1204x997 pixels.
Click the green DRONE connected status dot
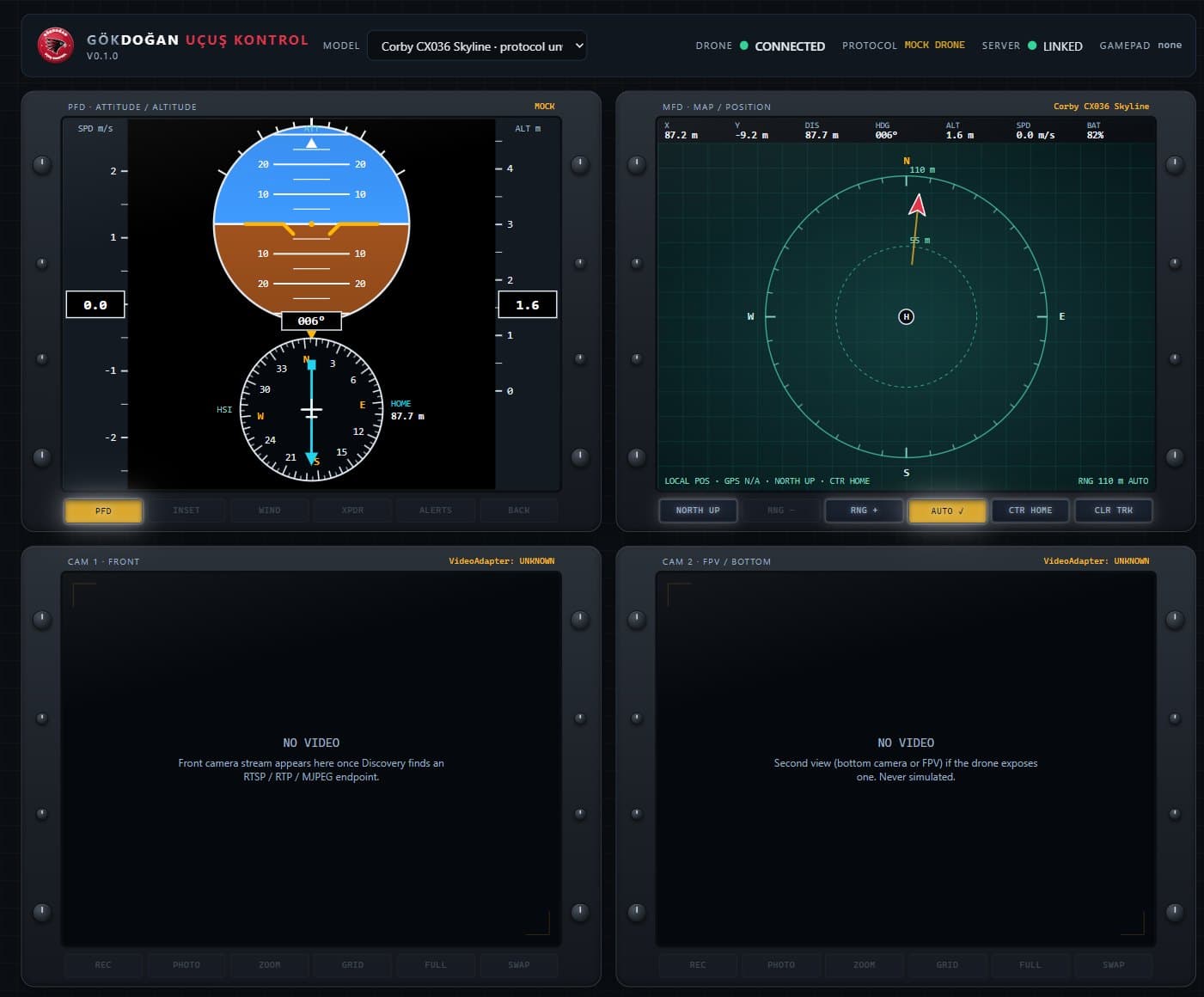744,46
